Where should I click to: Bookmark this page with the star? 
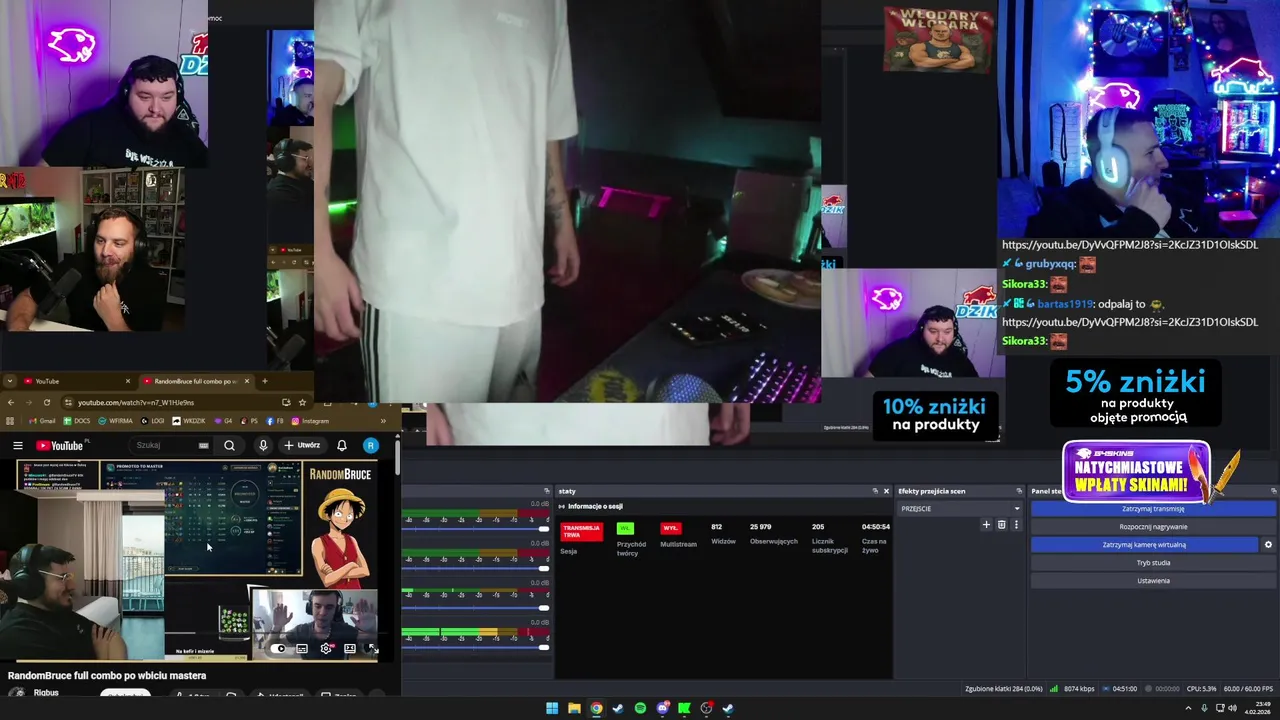[302, 402]
